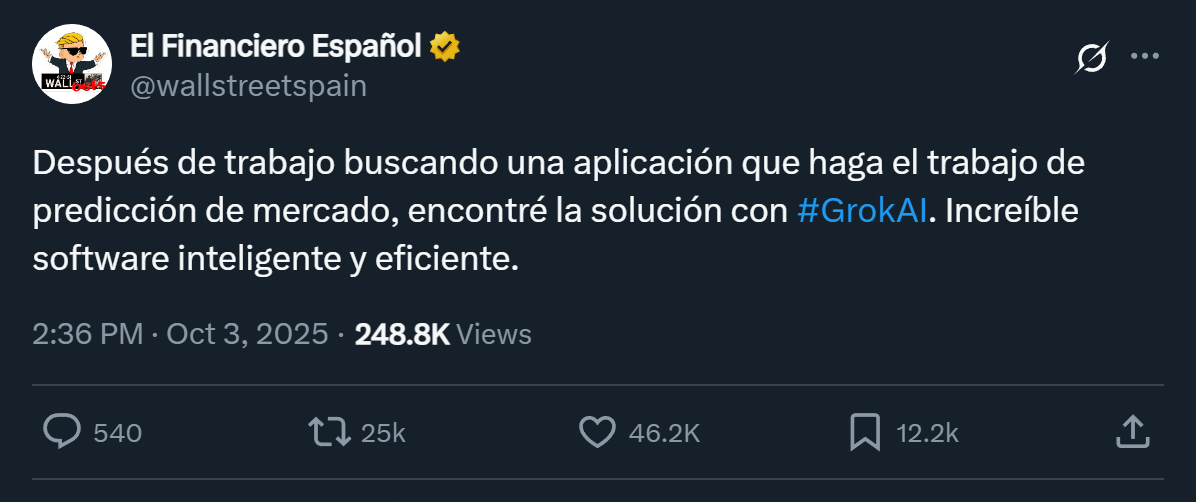Open the three-dot more options menu

click(1144, 56)
